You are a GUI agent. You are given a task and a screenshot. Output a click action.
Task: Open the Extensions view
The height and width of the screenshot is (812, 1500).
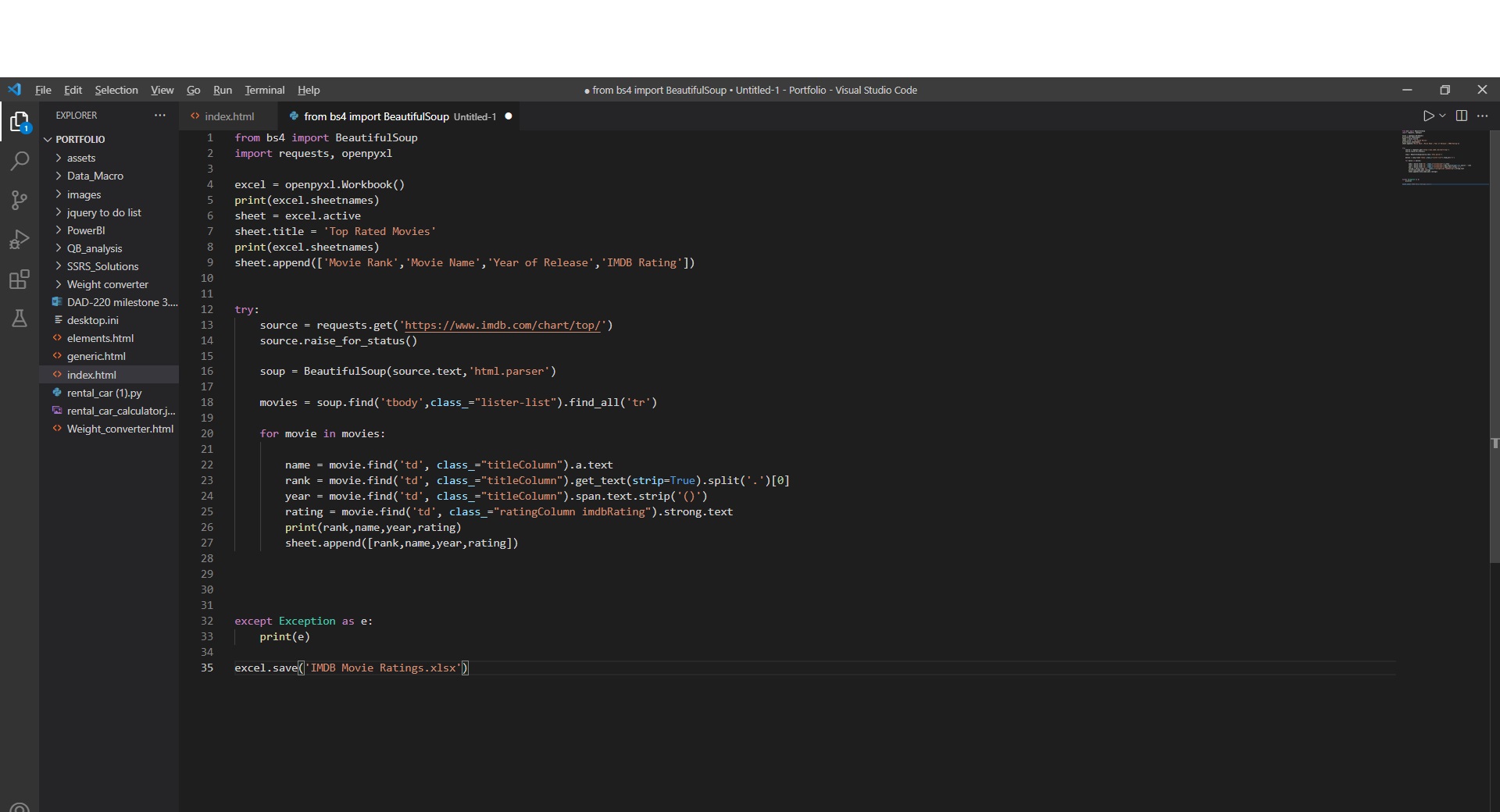(20, 279)
